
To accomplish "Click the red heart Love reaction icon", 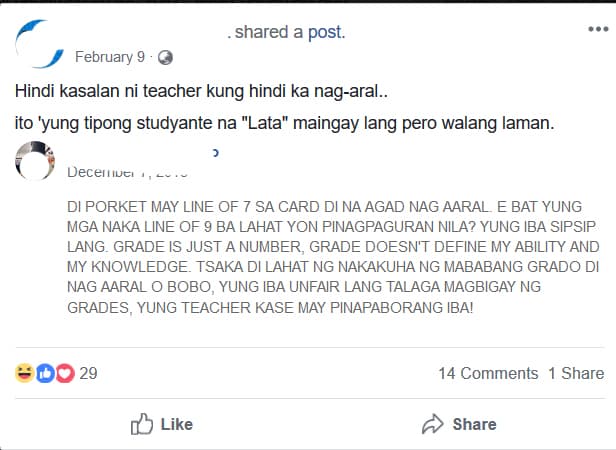I will point(65,373).
